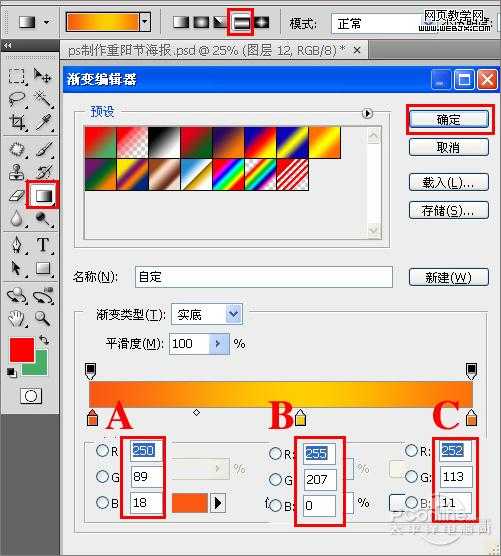Select B radio button for stop B

275,505
